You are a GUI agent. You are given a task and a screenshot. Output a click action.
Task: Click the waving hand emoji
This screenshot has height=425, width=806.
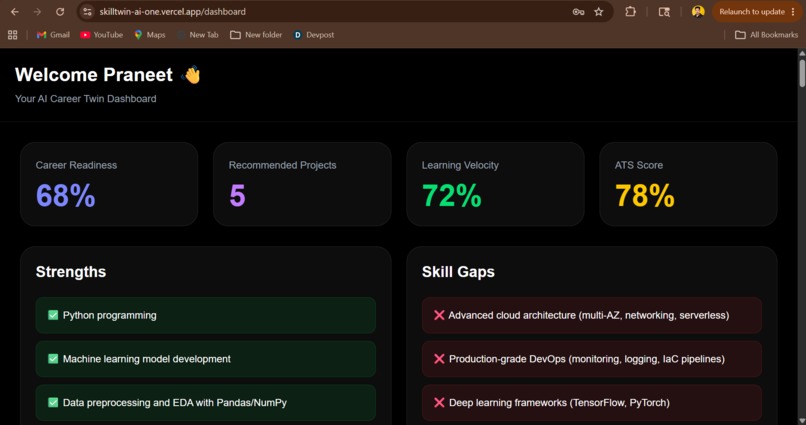[x=192, y=75]
